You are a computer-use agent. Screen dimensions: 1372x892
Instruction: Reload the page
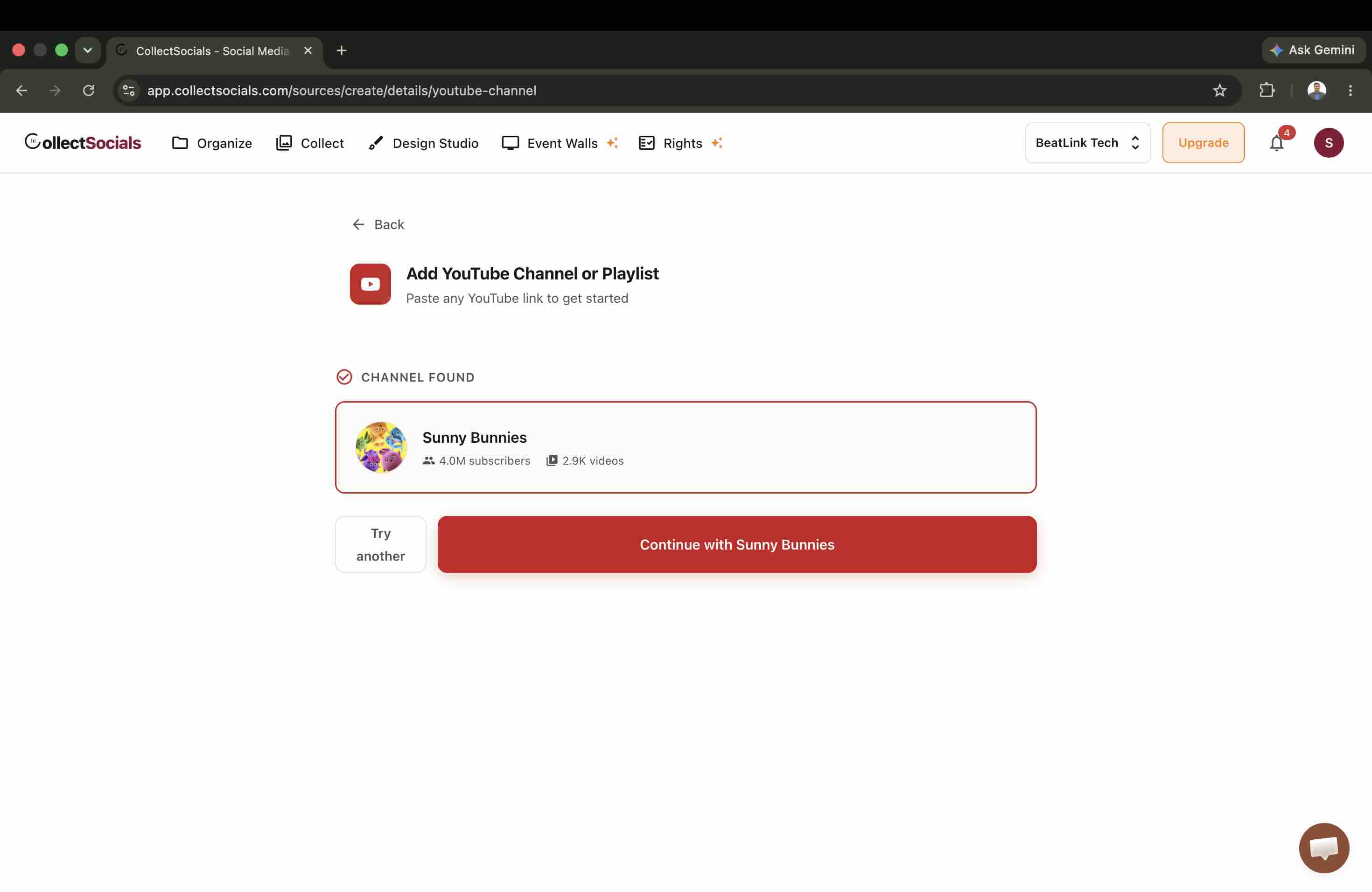pyautogui.click(x=89, y=91)
